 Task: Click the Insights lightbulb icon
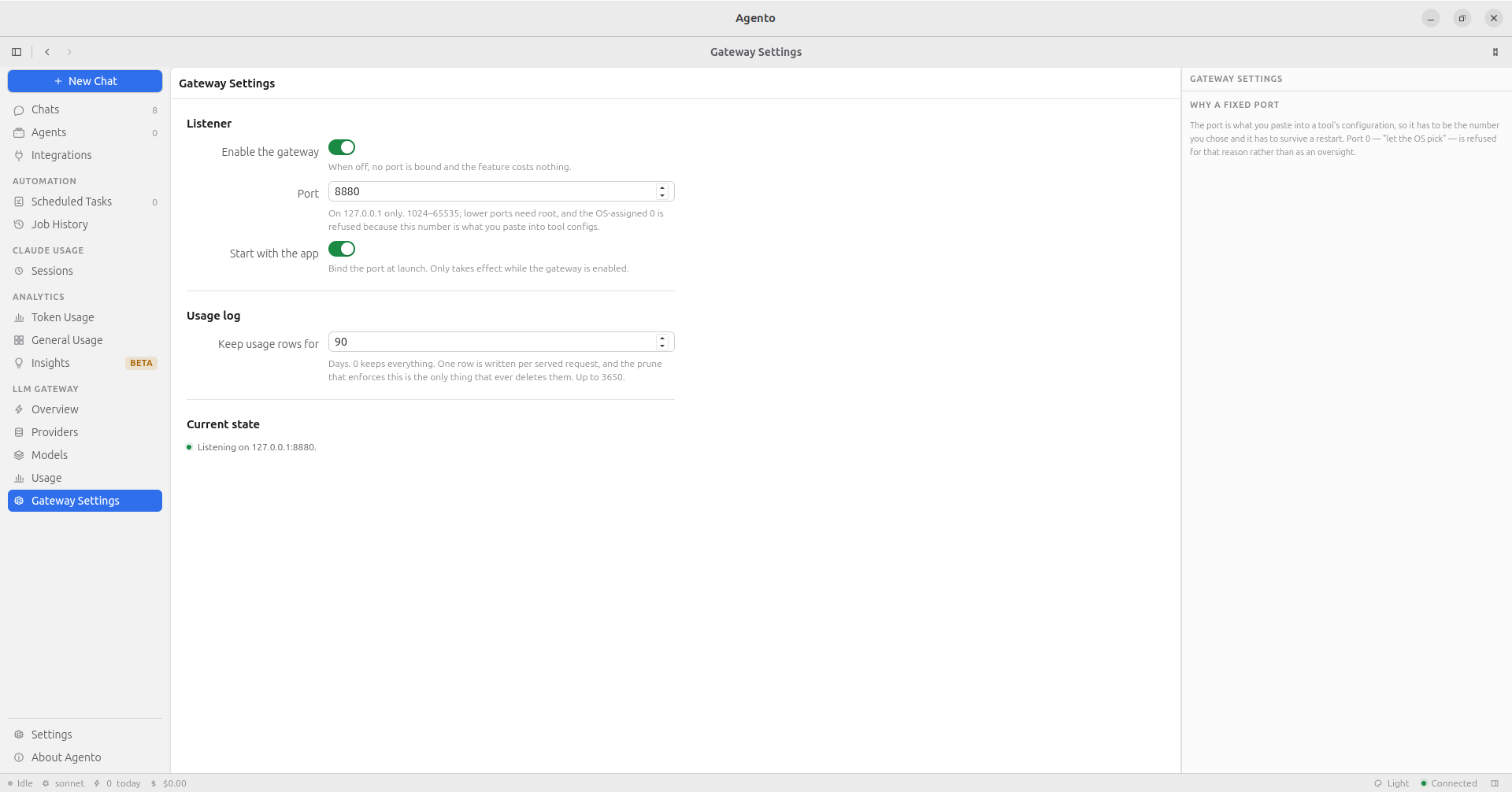tap(19, 364)
